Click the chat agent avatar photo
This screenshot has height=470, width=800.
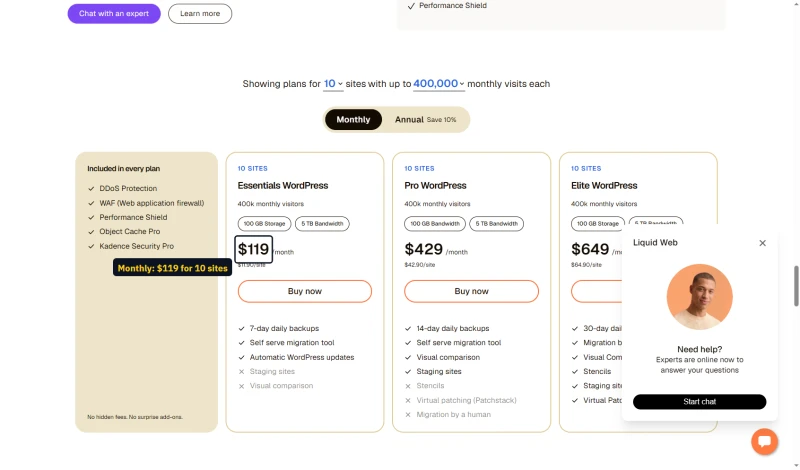point(699,296)
